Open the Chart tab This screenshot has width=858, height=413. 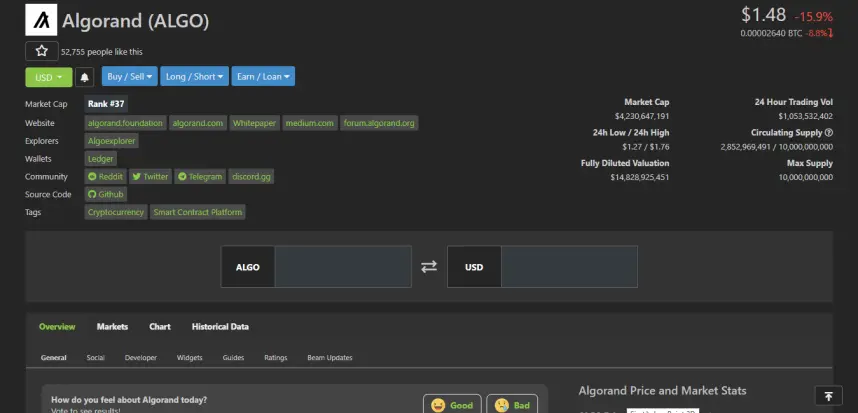(160, 327)
